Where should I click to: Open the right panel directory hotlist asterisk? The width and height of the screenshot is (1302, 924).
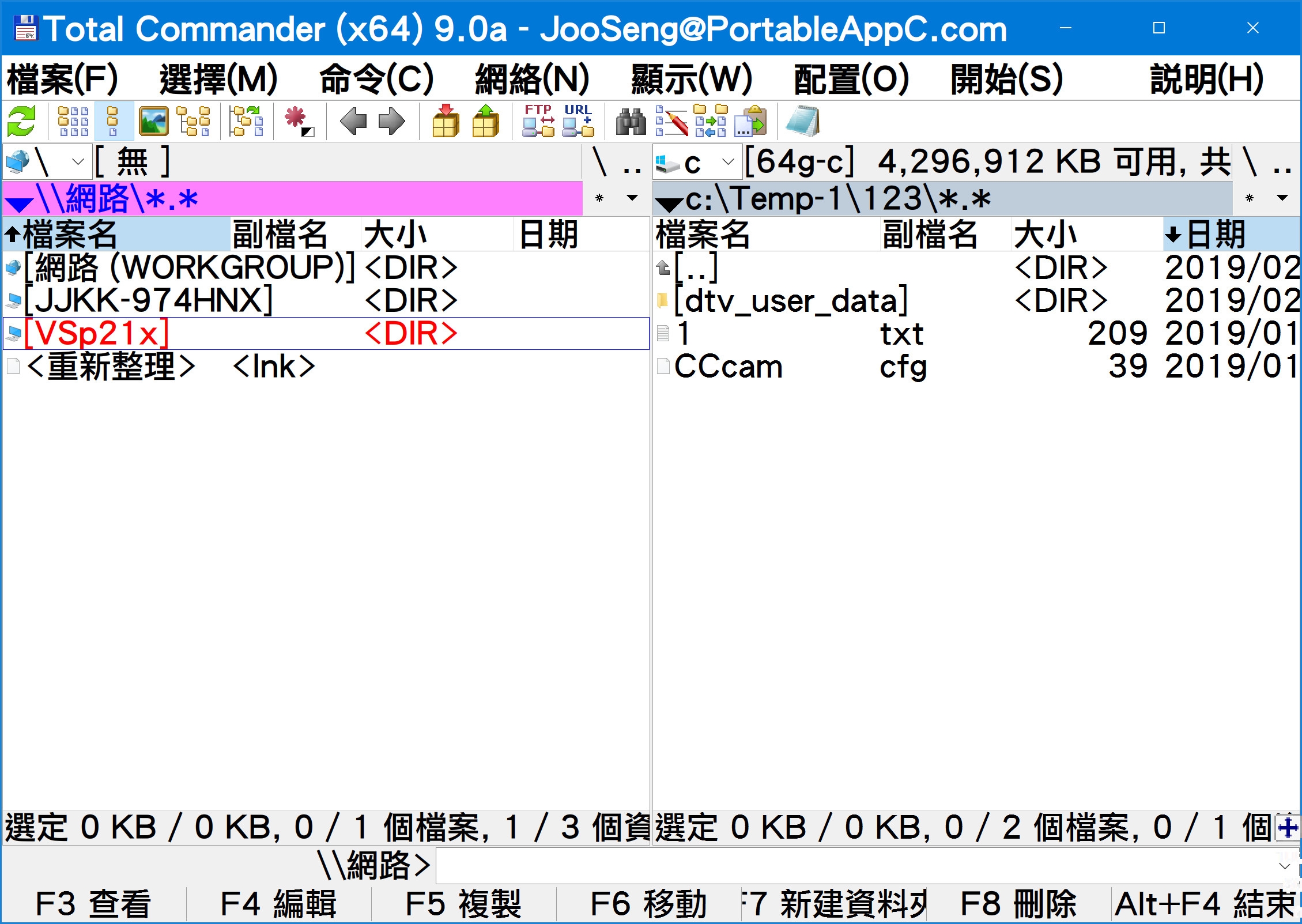(1250, 198)
